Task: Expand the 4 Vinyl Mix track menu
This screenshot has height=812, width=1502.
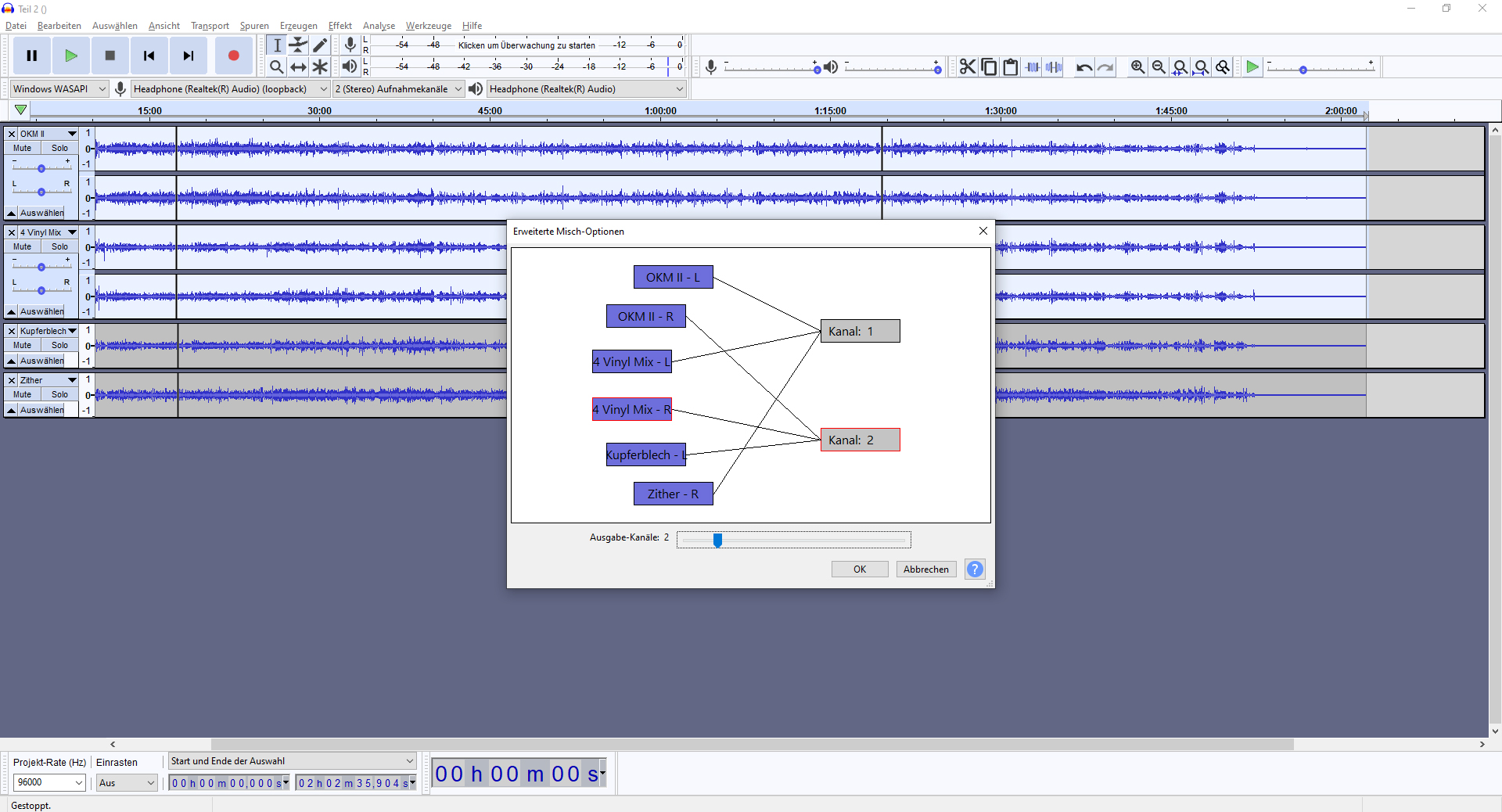Action: coord(72,232)
